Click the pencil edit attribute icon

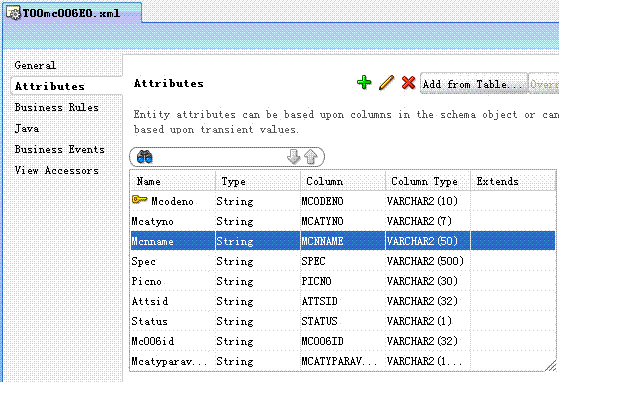[387, 83]
